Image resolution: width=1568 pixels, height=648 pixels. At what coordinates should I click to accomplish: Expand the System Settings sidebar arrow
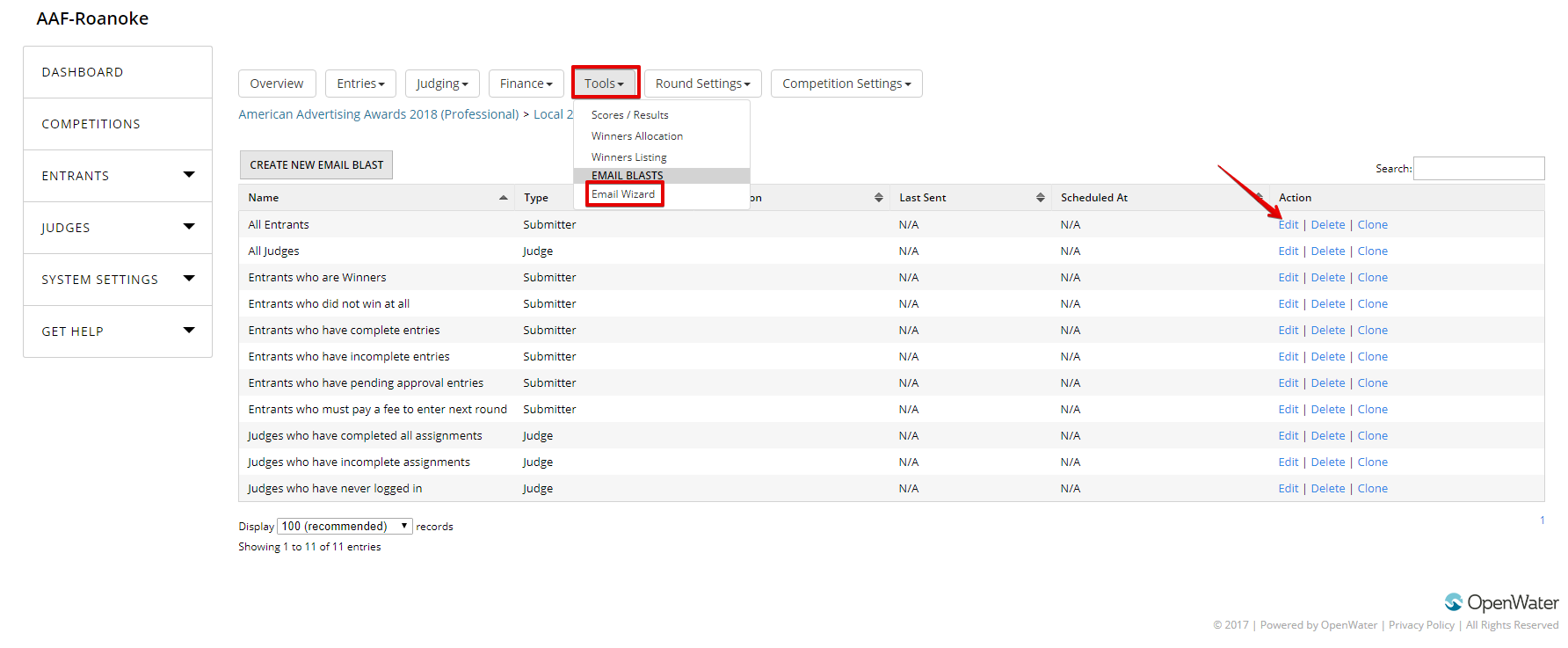pyautogui.click(x=189, y=278)
